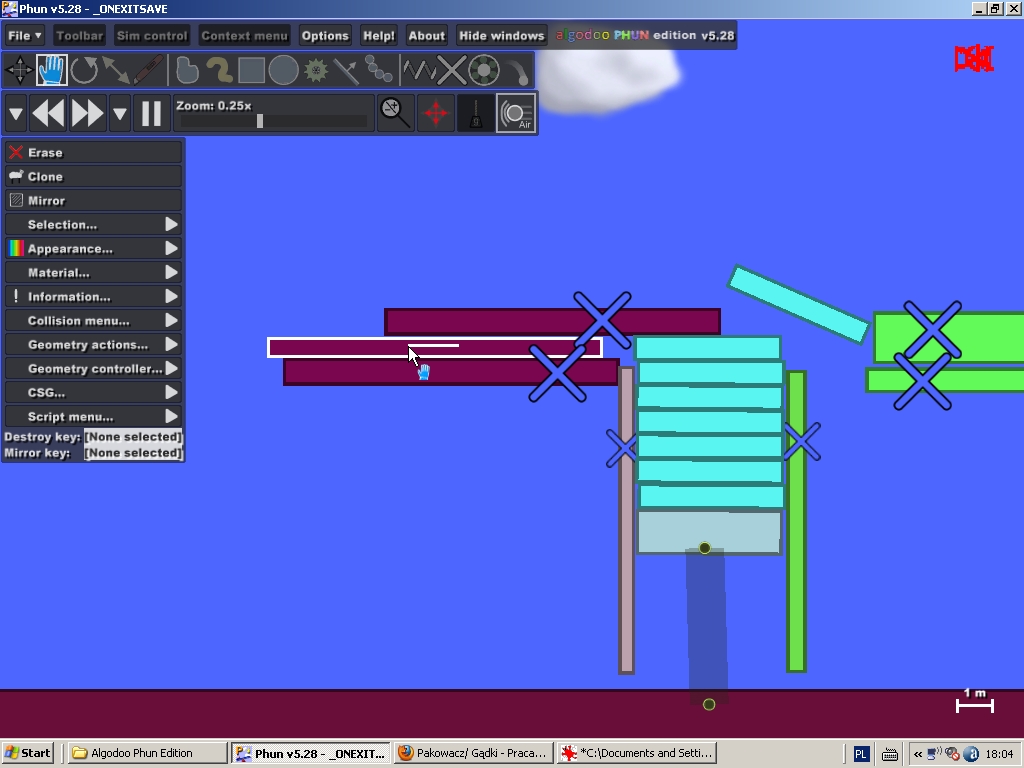The width and height of the screenshot is (1024, 768).
Task: Select the Box shape tool
Action: [x=251, y=70]
